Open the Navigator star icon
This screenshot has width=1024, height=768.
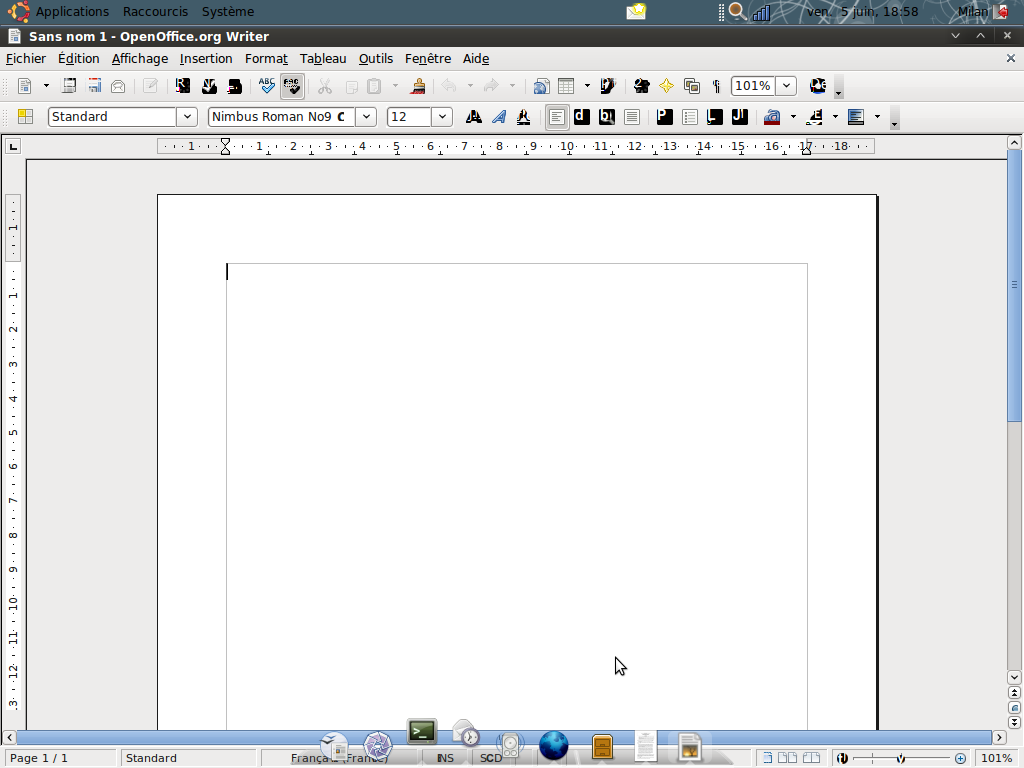(x=666, y=86)
